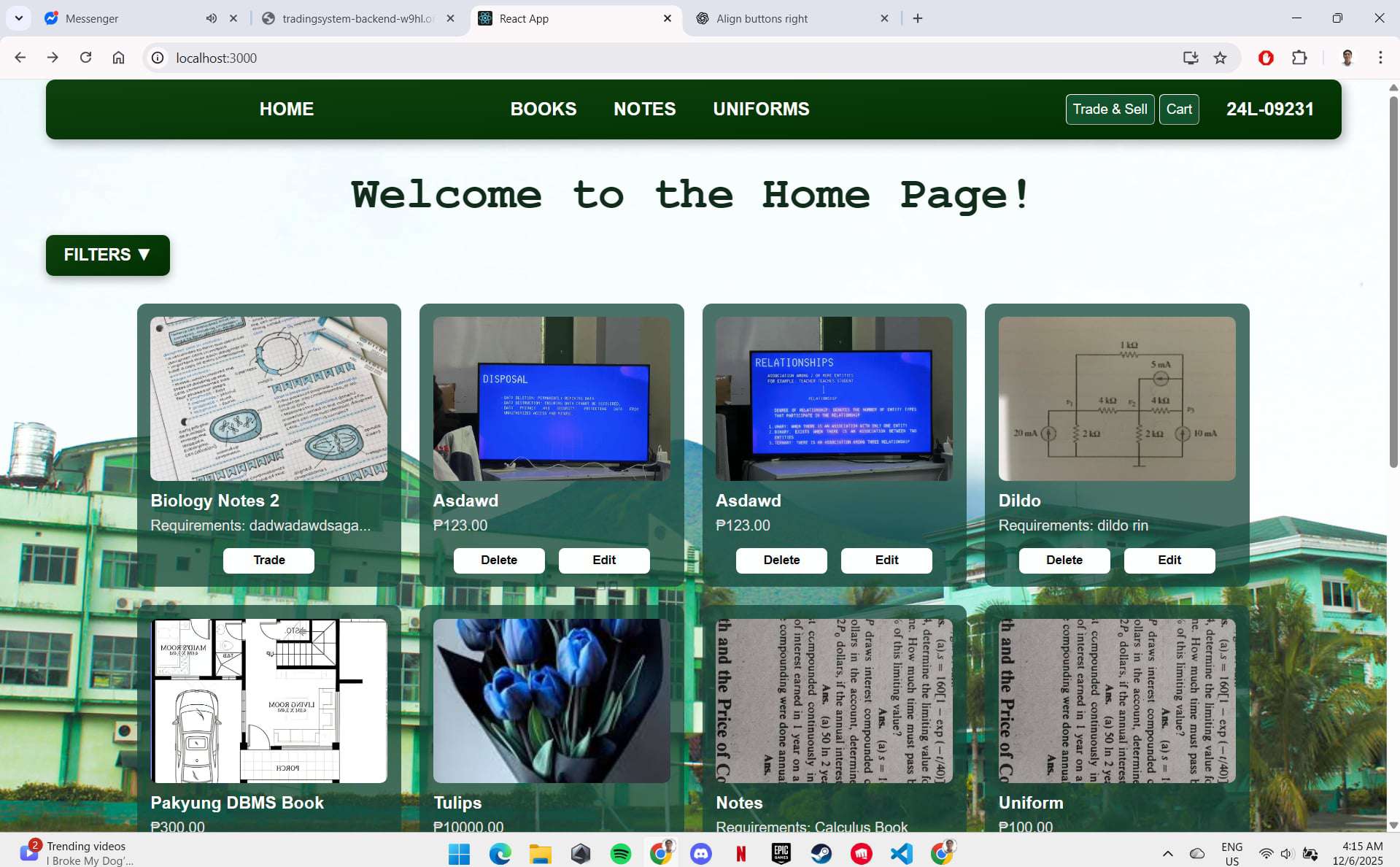Go to the BOOKS nav item
Screen dimensions: 1400x867
pyautogui.click(x=544, y=109)
